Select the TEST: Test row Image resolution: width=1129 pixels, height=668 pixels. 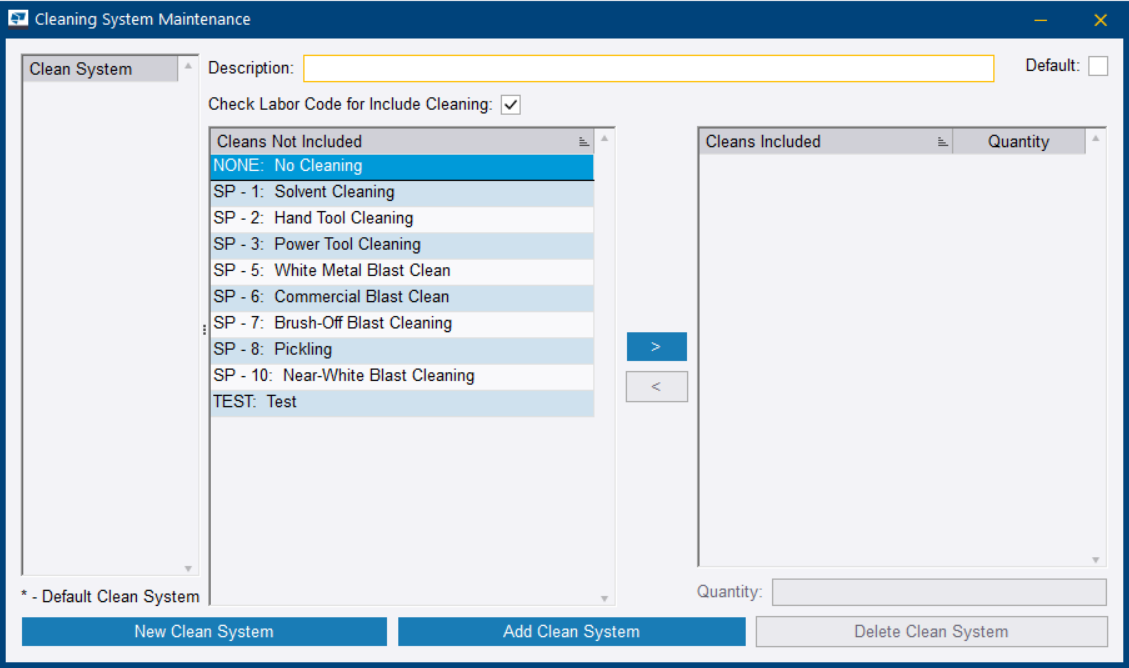tap(402, 402)
